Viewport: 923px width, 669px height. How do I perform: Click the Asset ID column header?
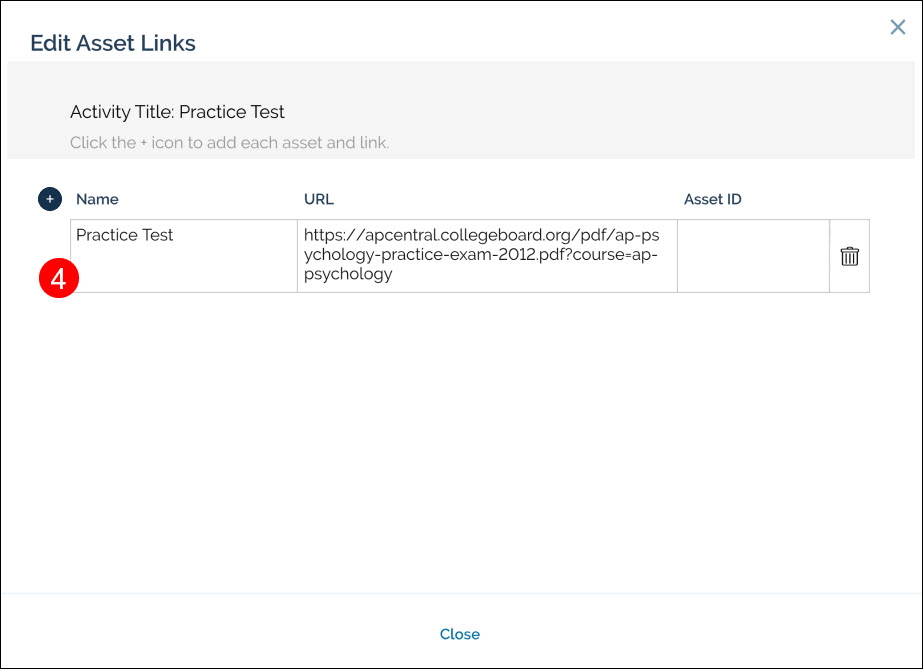coord(712,199)
